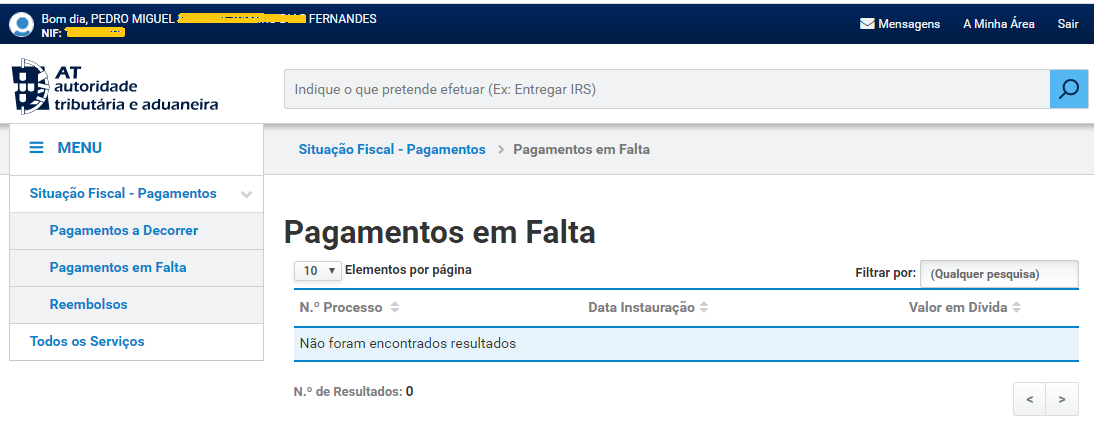This screenshot has width=1094, height=422.
Task: Click the user profile avatar icon
Action: tap(21, 25)
